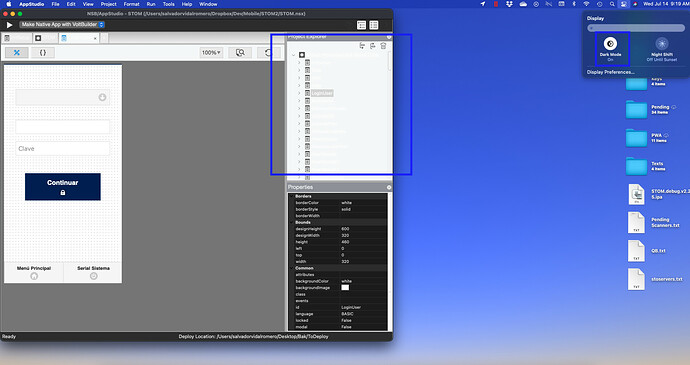Close the Project Explorer panel
690x365 pixels.
pyautogui.click(x=389, y=37)
